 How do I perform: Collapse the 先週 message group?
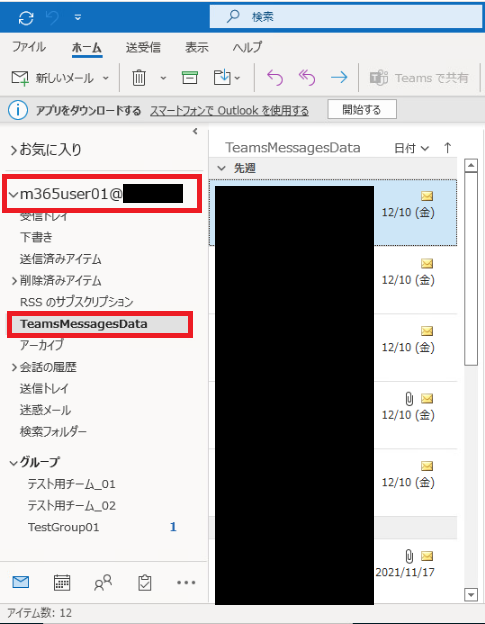point(221,168)
